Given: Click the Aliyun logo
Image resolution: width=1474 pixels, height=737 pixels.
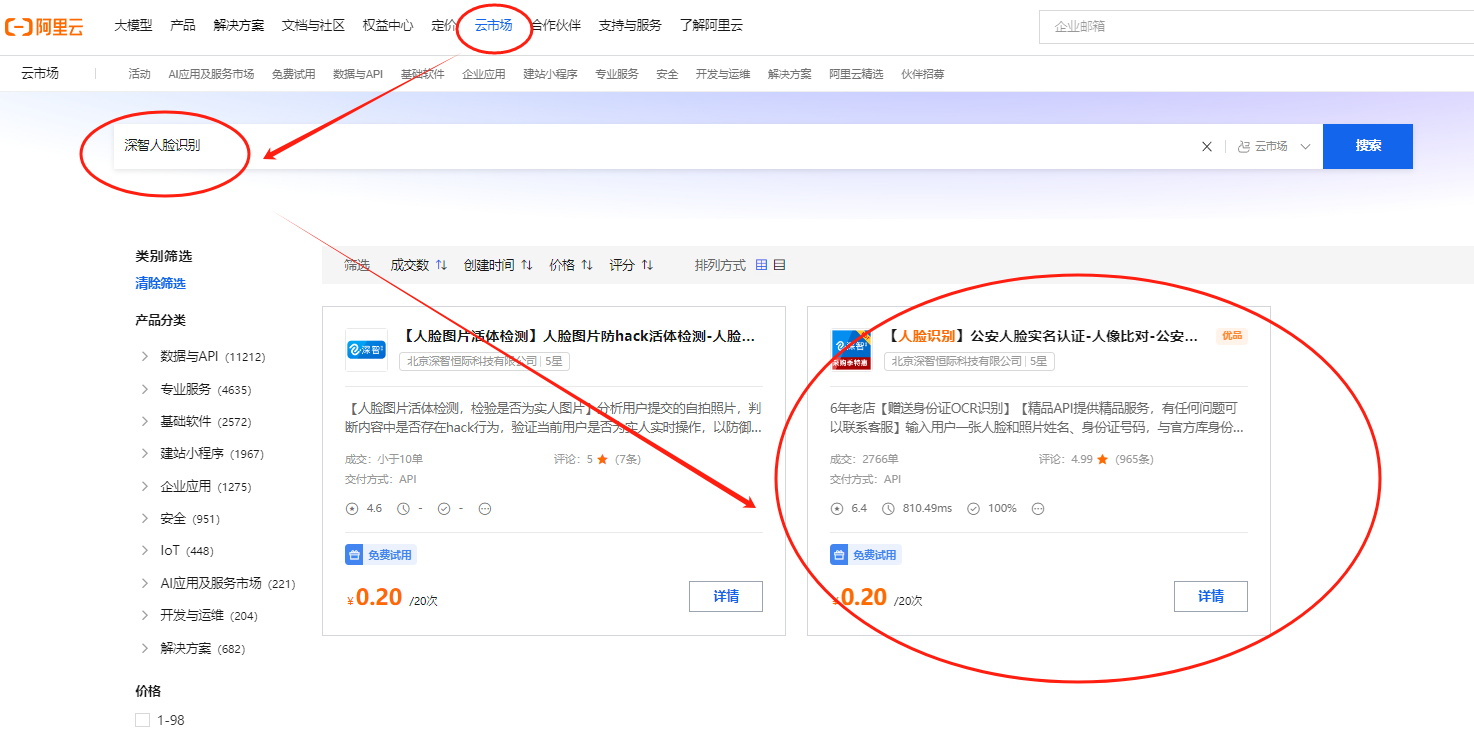Looking at the screenshot, I should pyautogui.click(x=44, y=26).
